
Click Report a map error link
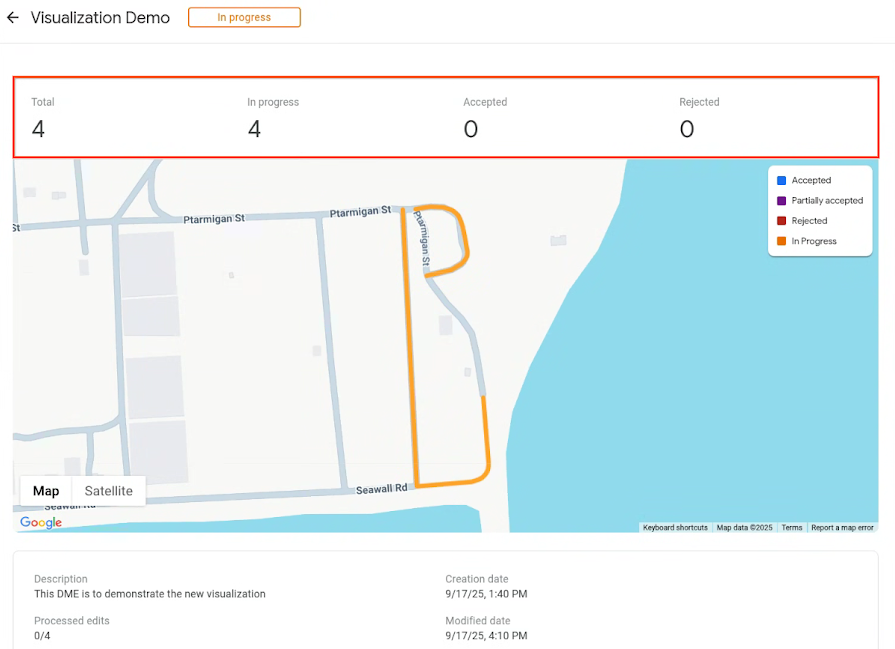[842, 527]
